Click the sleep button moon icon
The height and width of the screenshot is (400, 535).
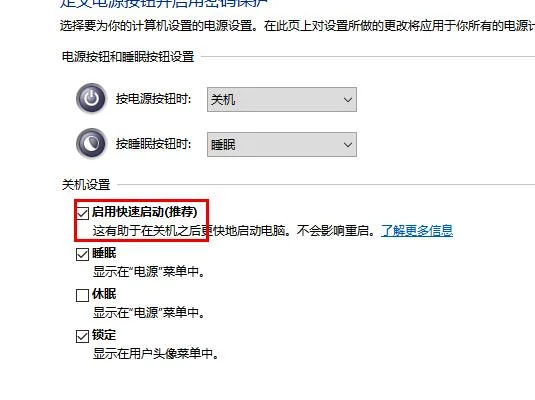click(x=91, y=143)
